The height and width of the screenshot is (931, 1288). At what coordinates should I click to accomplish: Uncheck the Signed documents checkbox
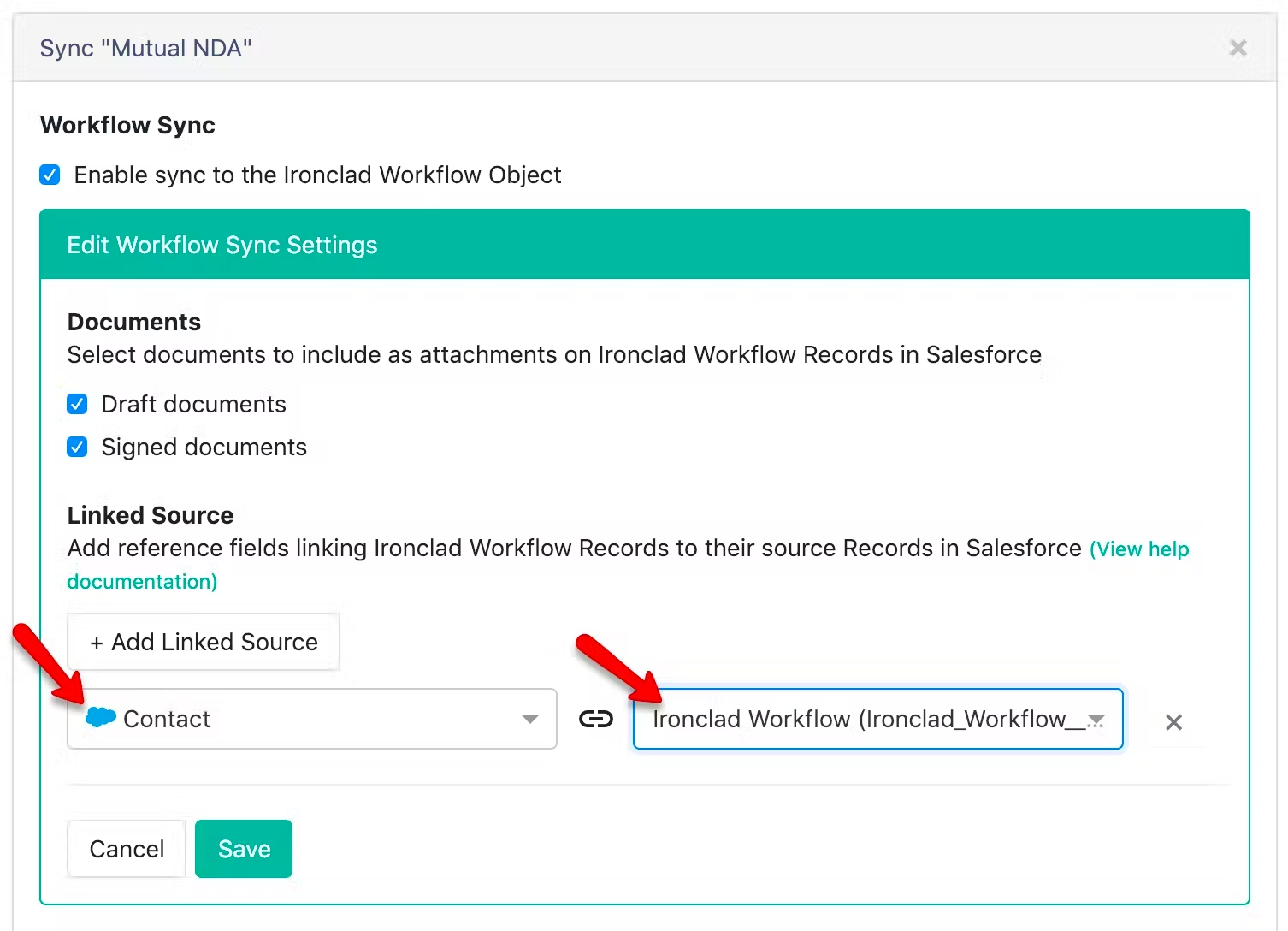[x=77, y=447]
